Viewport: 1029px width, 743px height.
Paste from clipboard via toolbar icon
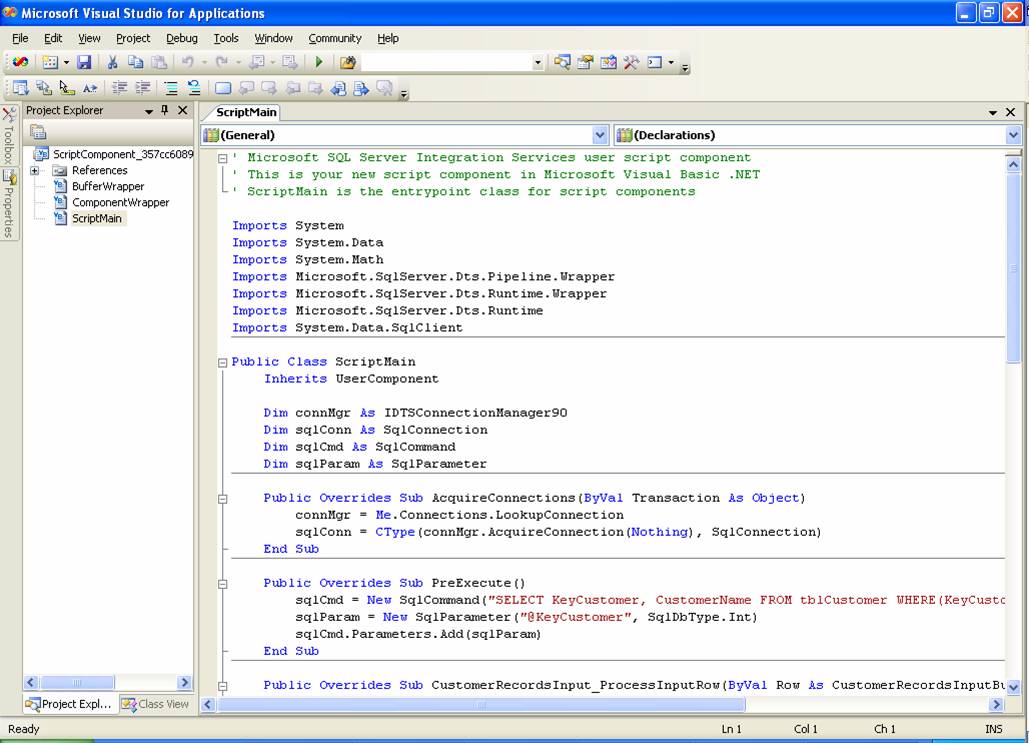pos(161,62)
